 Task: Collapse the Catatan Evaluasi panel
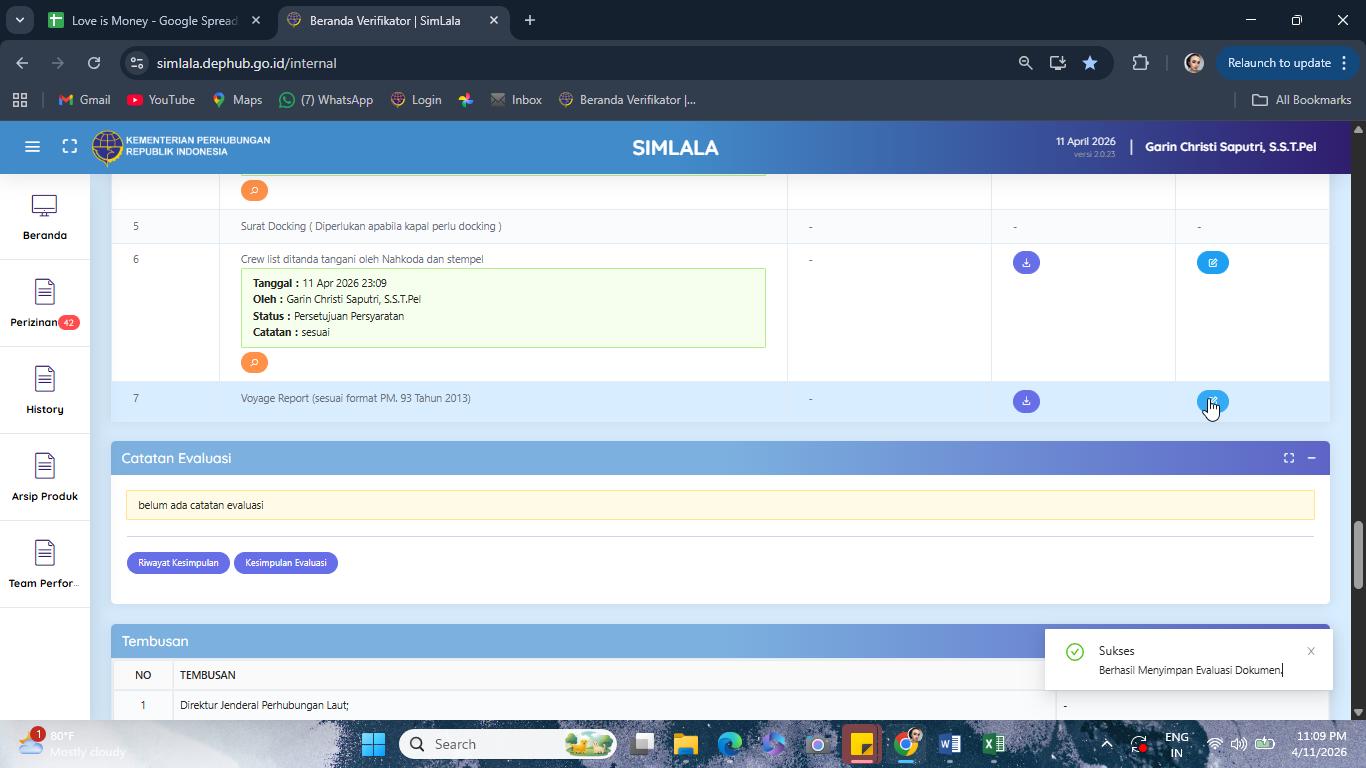(1311, 458)
